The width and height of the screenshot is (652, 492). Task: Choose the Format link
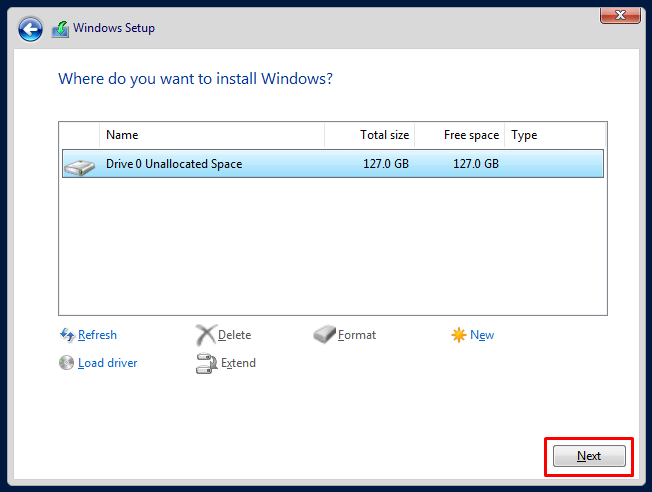tap(357, 335)
